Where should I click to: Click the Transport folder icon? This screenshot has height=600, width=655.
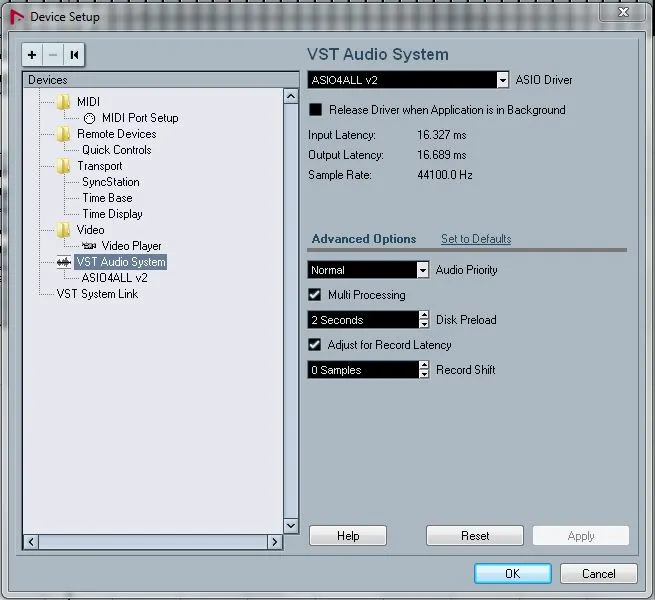coord(63,166)
